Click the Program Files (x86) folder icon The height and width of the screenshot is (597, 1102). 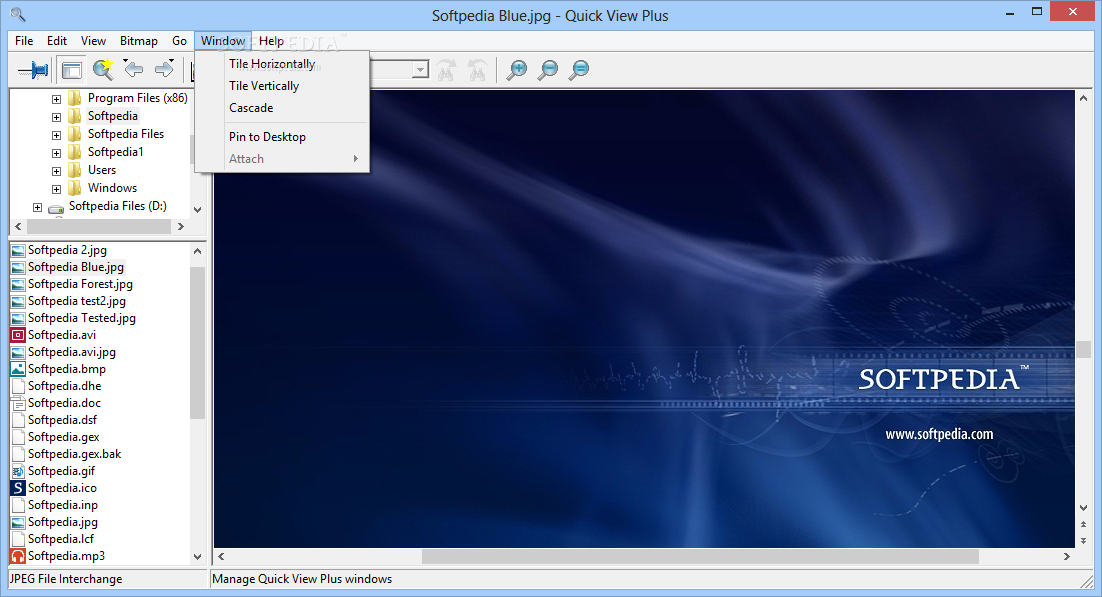point(75,98)
